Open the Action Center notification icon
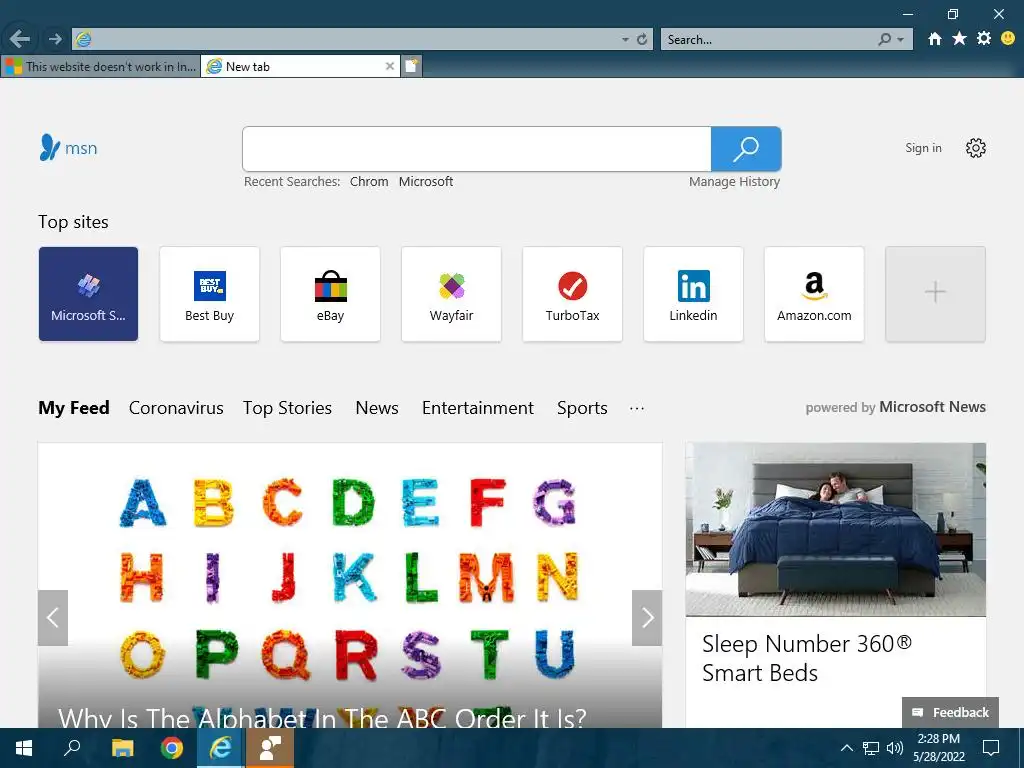 click(991, 748)
